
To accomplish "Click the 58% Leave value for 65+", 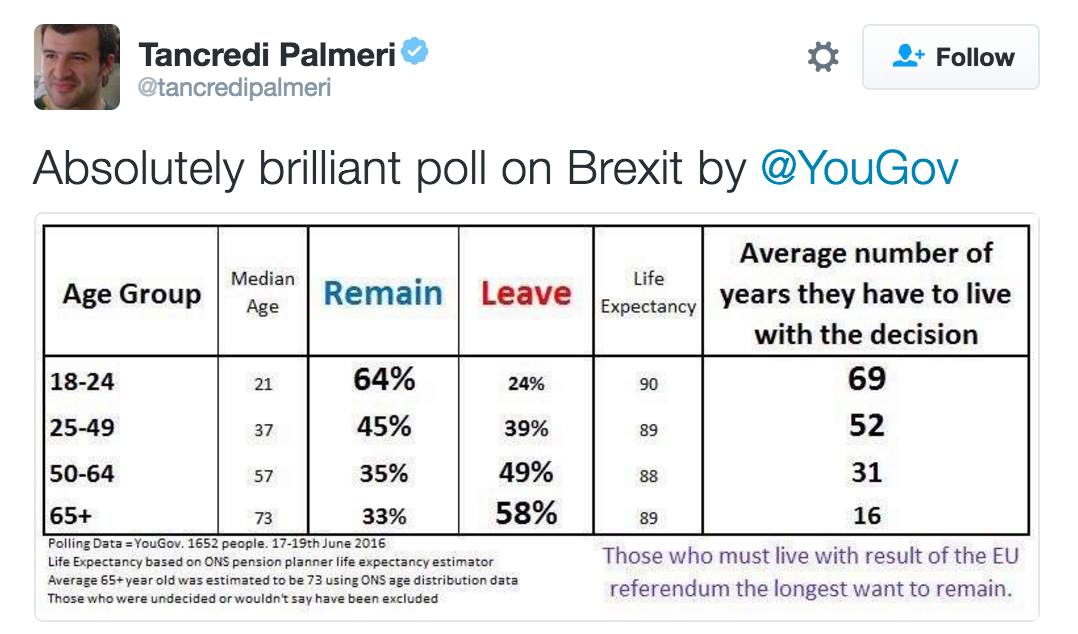I will click(526, 514).
